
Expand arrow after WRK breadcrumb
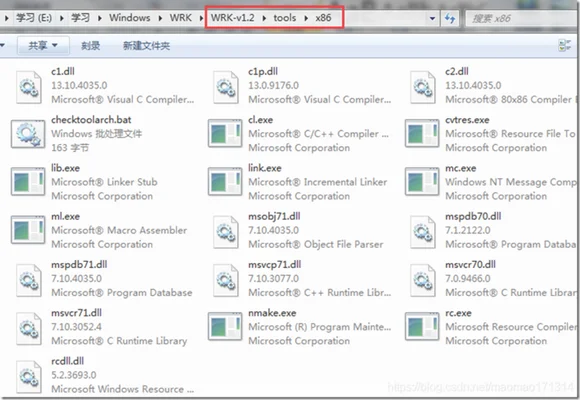201,18
